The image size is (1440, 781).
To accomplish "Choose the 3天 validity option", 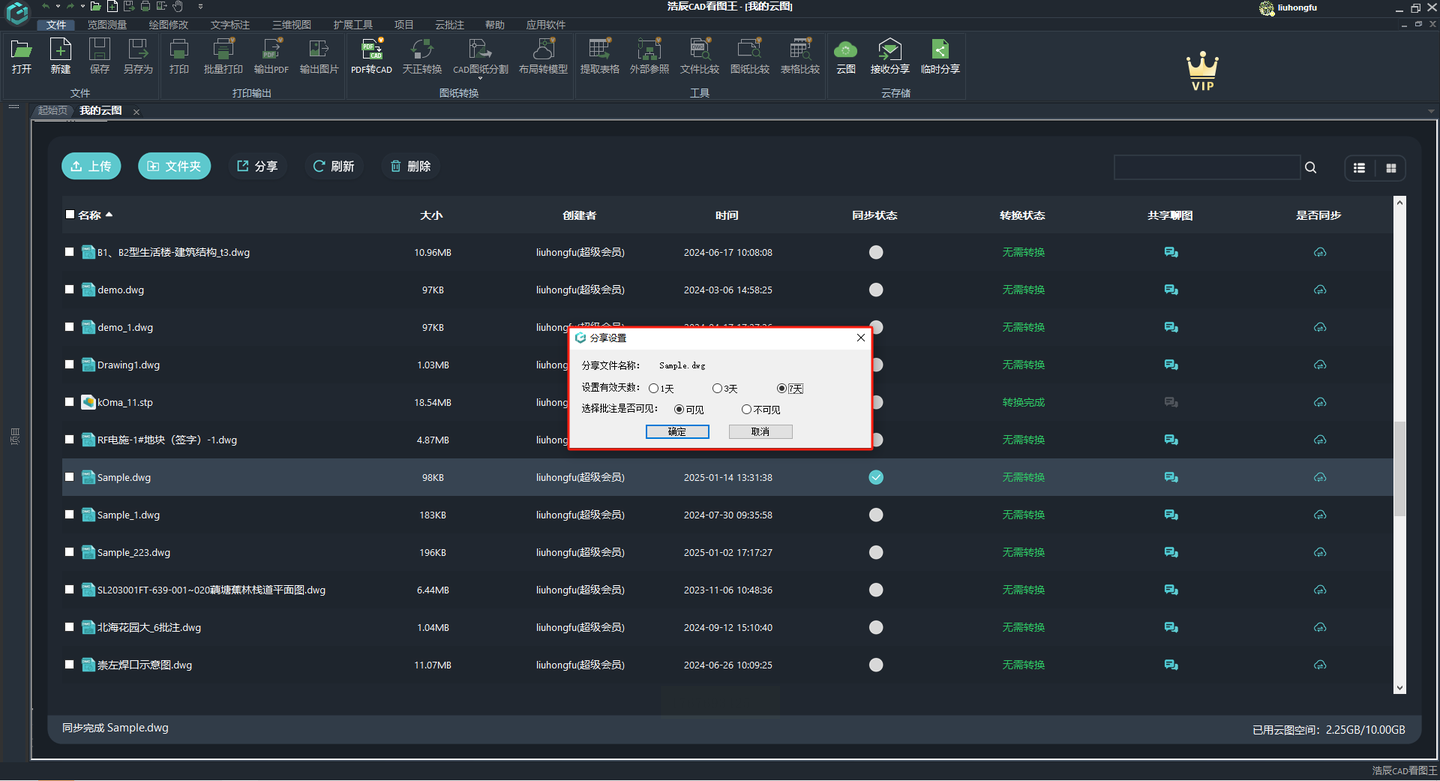I will (717, 388).
